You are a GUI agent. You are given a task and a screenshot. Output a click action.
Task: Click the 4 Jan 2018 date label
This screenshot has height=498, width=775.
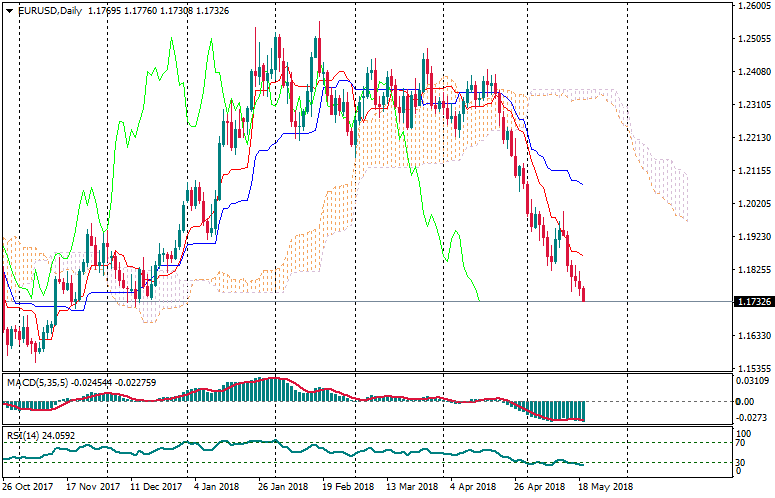215,487
